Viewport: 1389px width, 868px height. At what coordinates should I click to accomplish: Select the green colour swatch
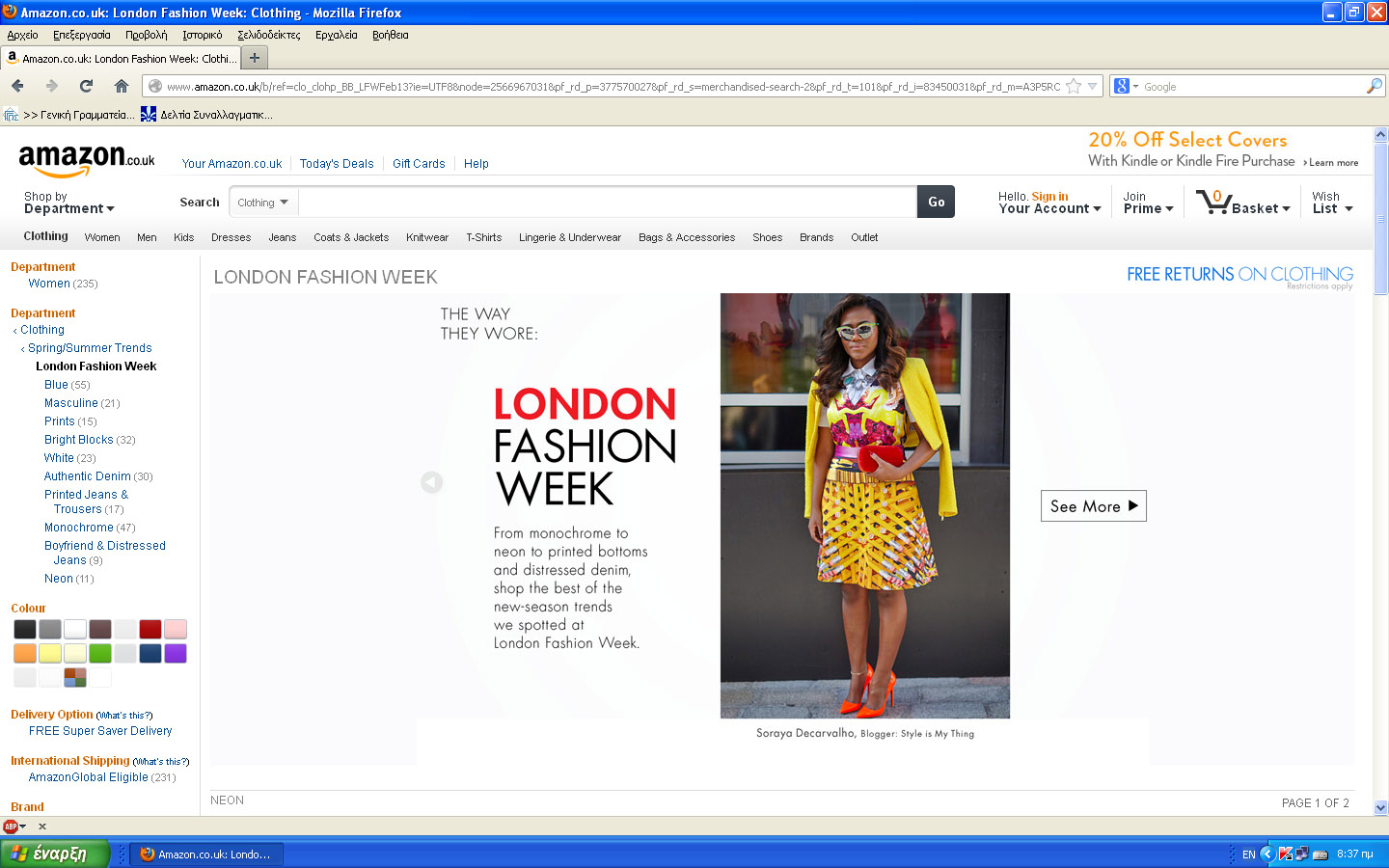(100, 653)
